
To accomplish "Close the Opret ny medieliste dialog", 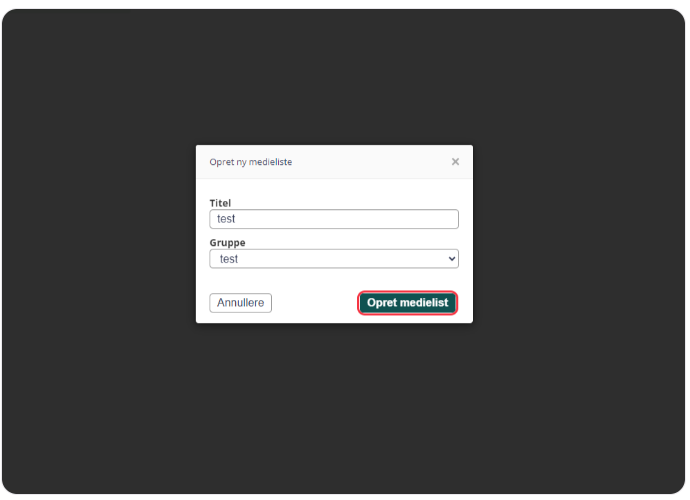I will [455, 162].
